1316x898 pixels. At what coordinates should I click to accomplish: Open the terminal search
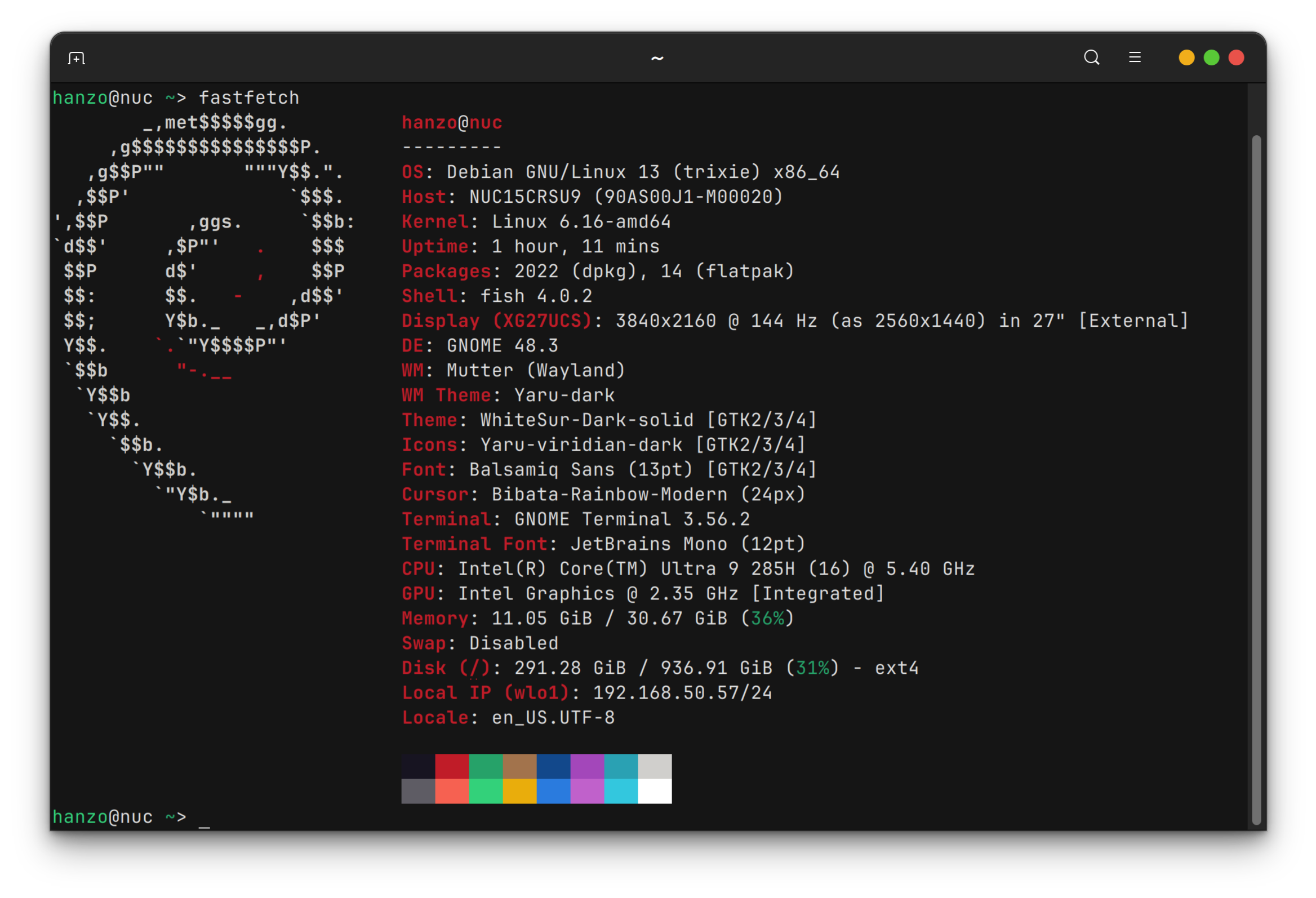coord(1091,57)
